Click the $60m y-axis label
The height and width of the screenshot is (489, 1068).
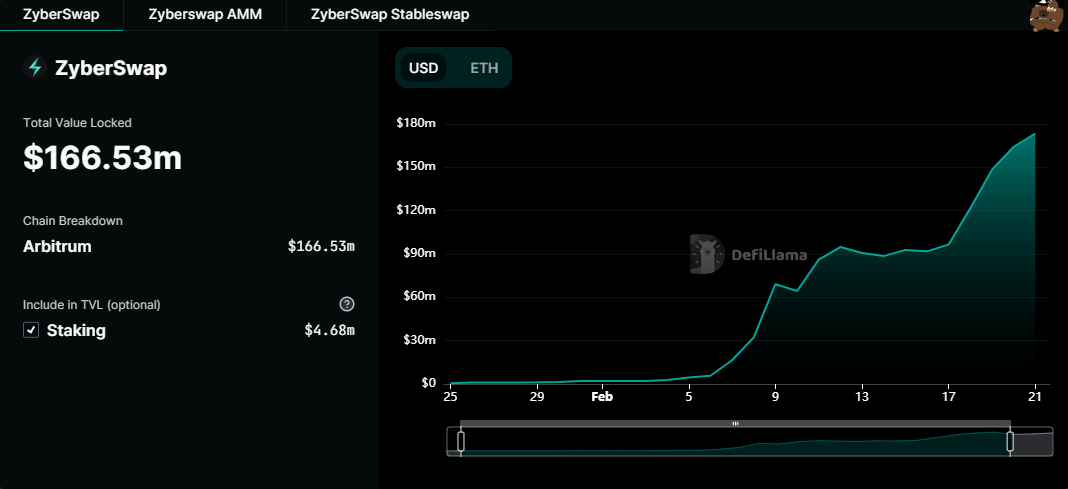click(x=418, y=296)
